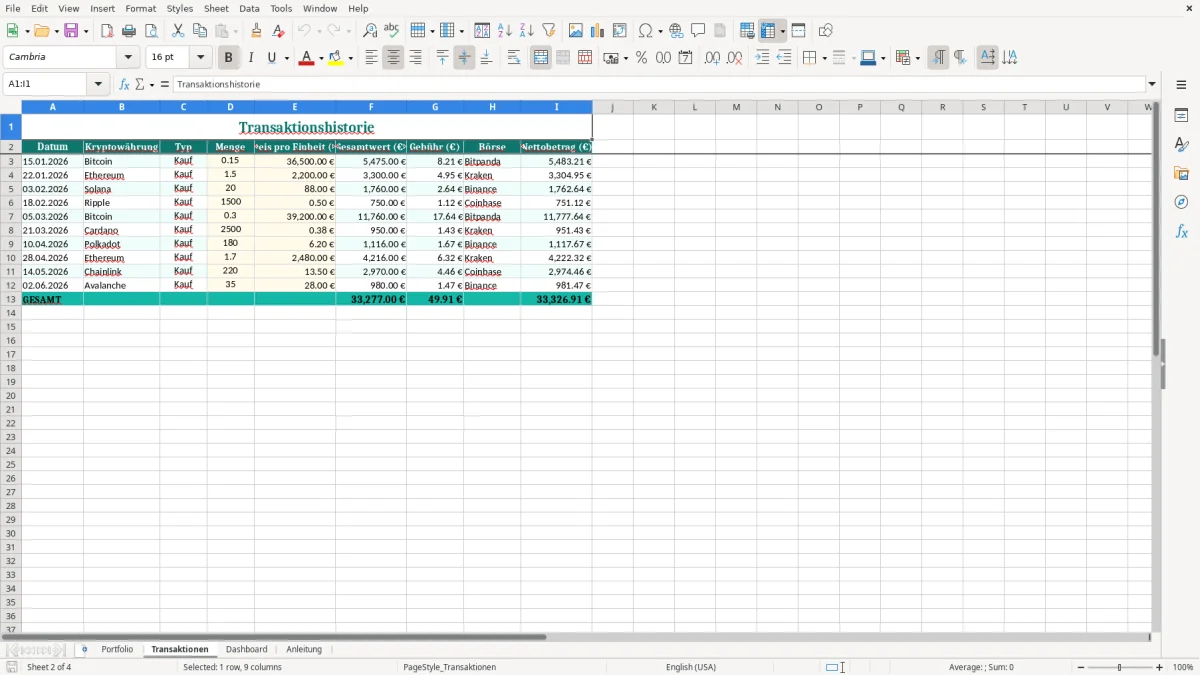Toggle Center Vertically alignment
Image resolution: width=1200 pixels, height=675 pixels.
(x=464, y=58)
